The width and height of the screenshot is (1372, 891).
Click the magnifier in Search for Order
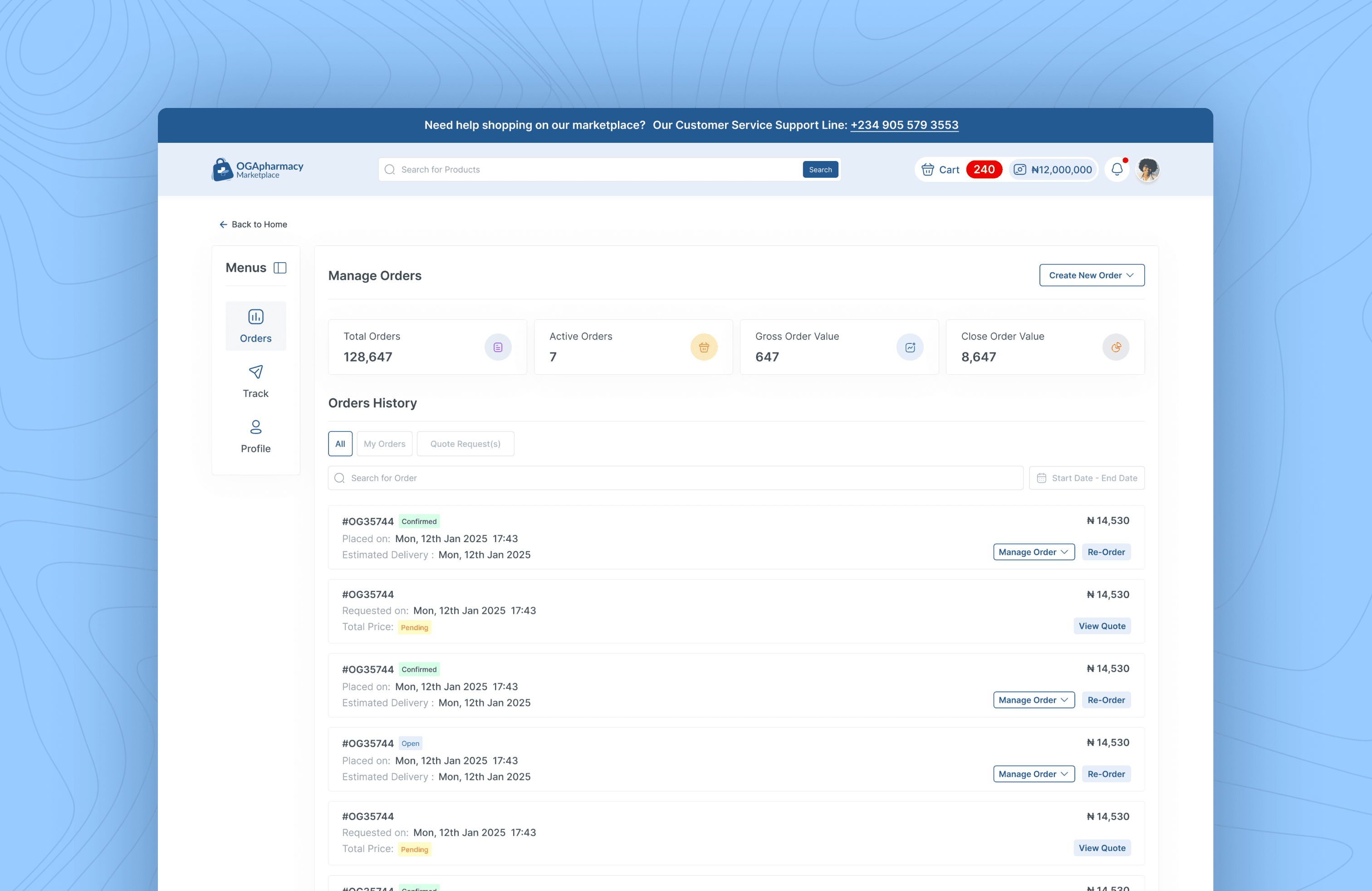point(339,478)
